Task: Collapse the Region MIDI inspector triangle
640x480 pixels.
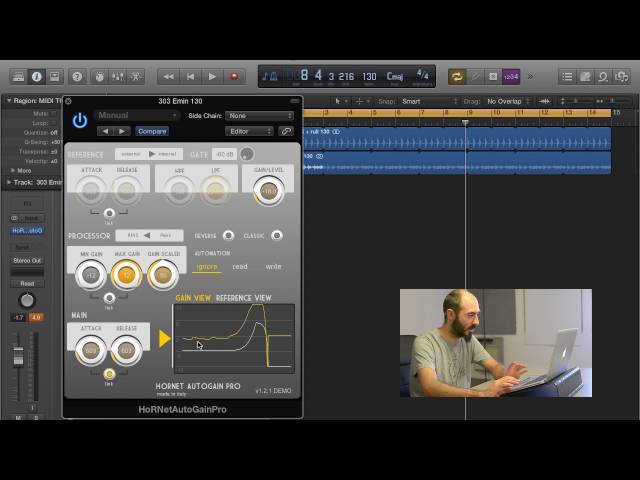Action: coord(9,100)
